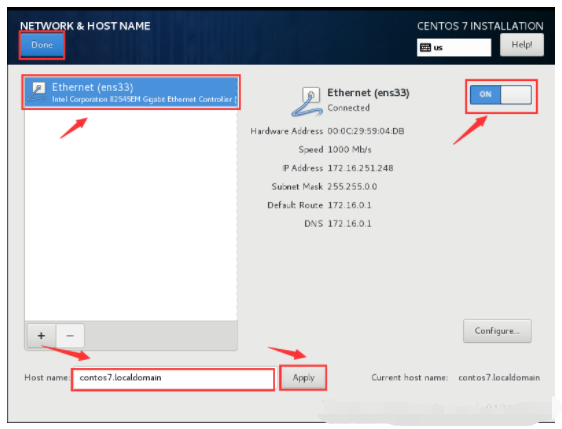Image resolution: width=562 pixels, height=429 pixels.
Task: Click the large Ethernet cable icon in details
Action: [306, 102]
